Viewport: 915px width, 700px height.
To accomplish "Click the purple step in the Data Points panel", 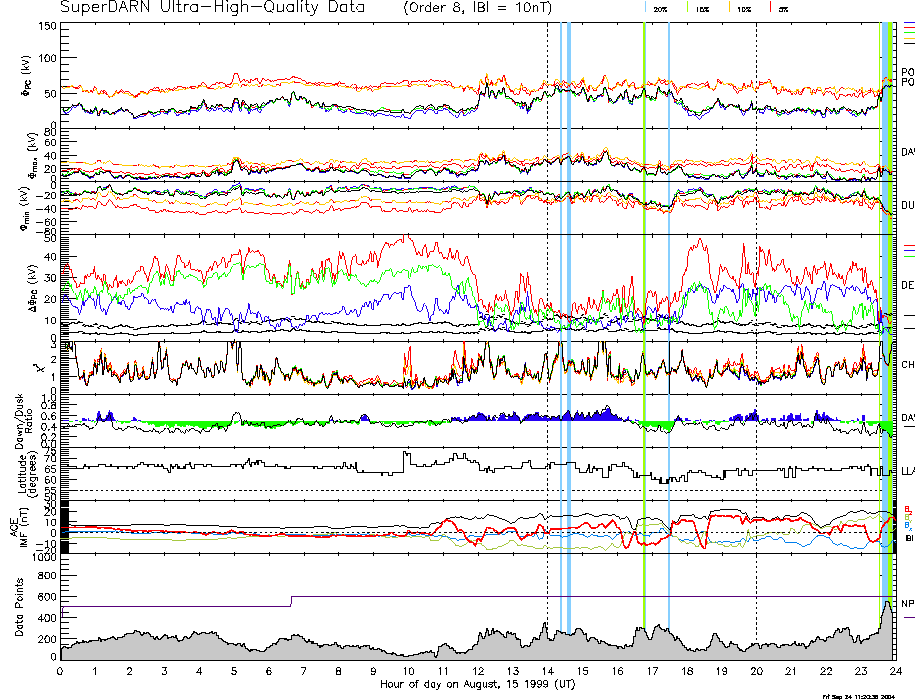I will 291,601.
